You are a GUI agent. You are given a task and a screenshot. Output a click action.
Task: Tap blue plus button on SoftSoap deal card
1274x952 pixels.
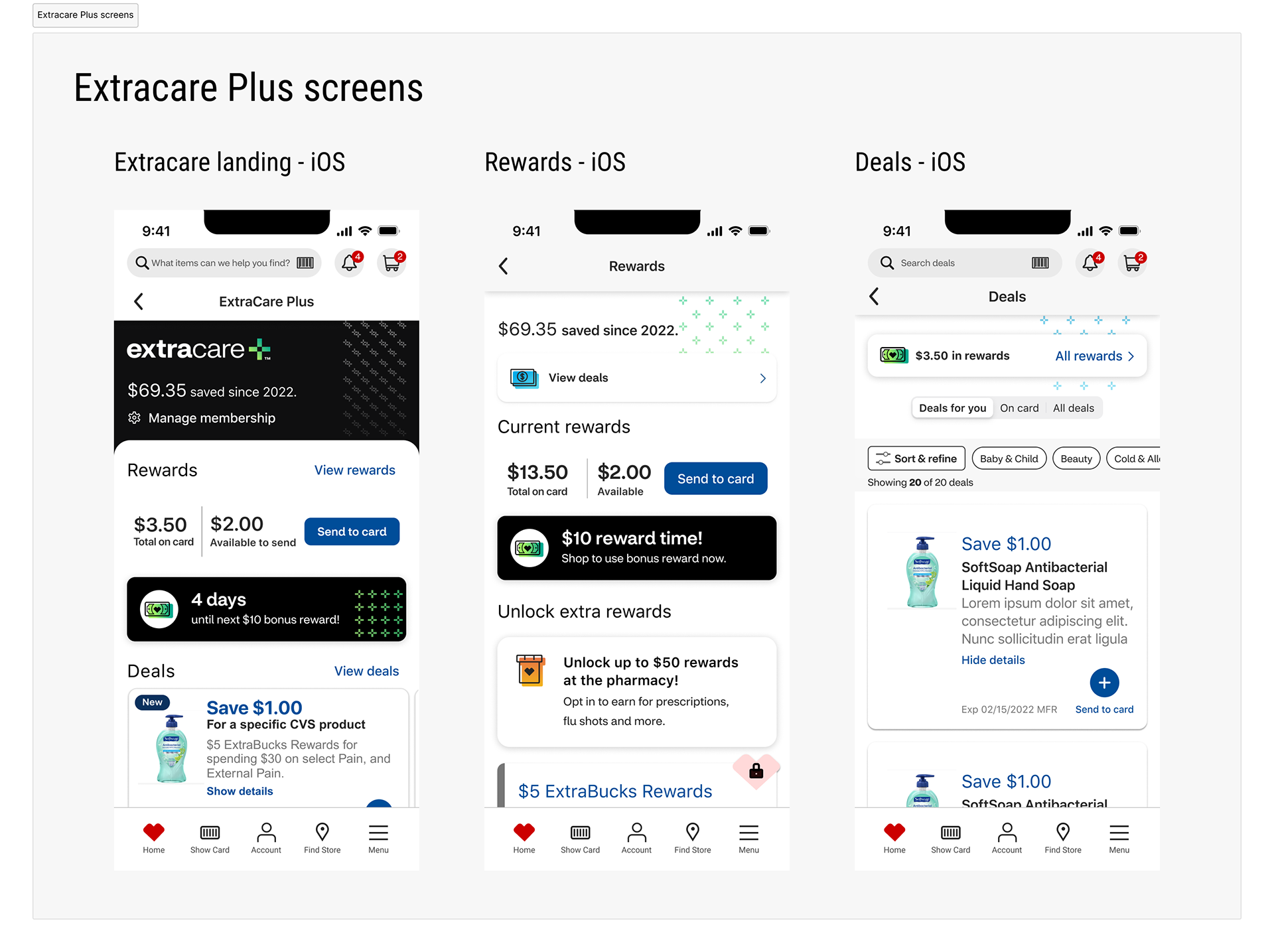tap(1105, 683)
